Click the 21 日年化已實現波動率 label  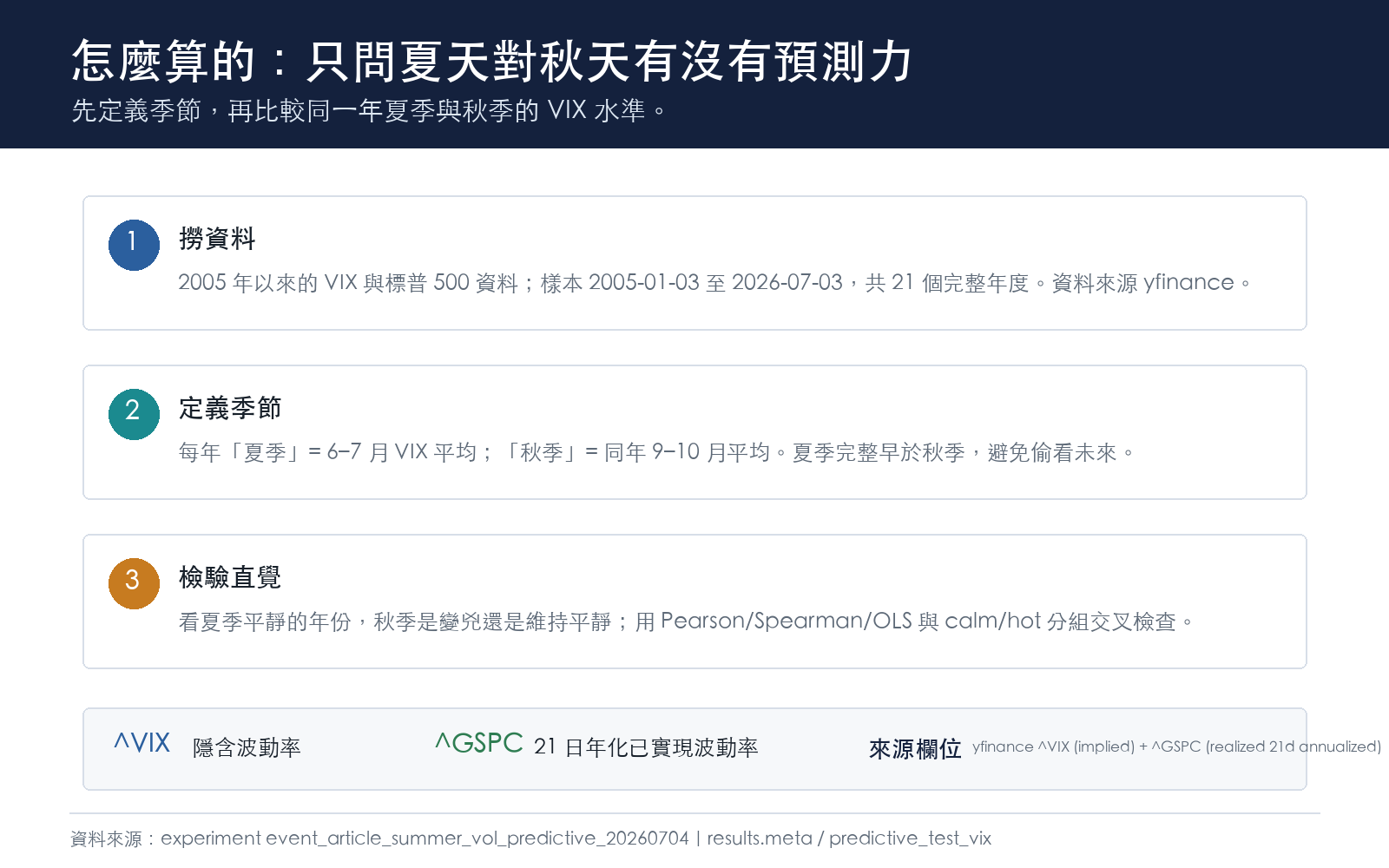646,747
